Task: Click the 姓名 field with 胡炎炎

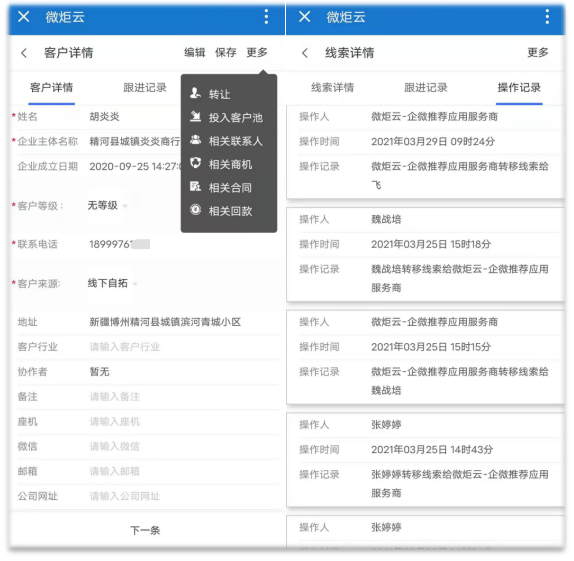Action: 105,117
